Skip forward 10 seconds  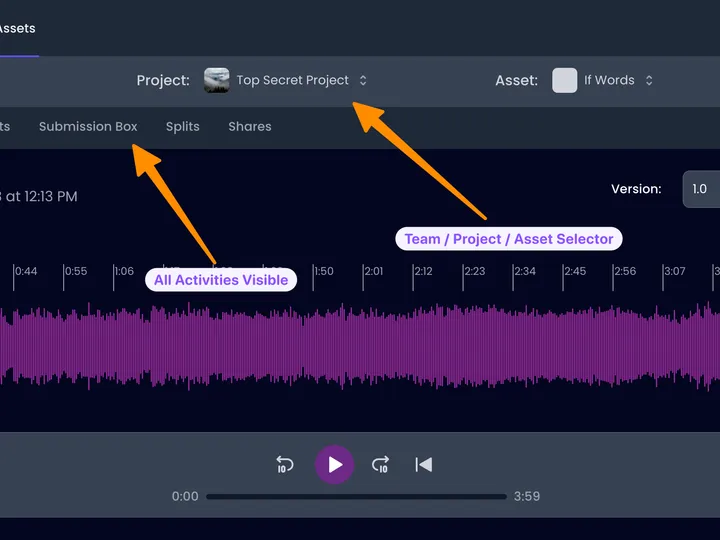[381, 464]
